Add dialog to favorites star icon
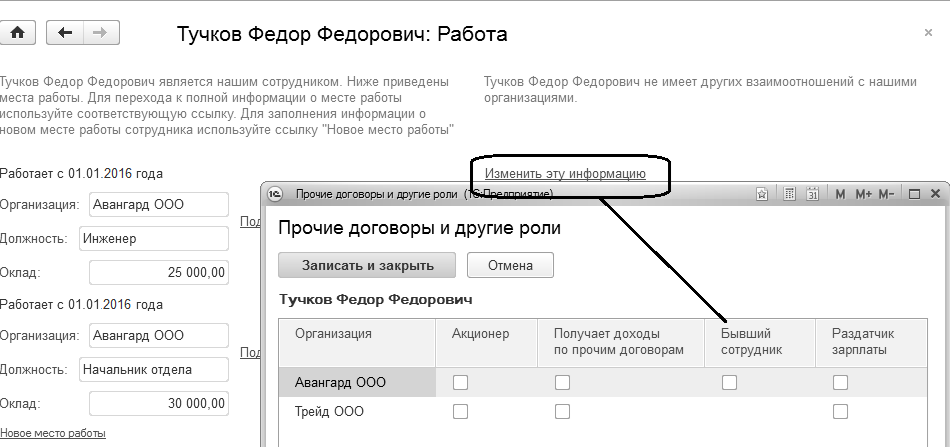The image size is (950, 447). pos(761,194)
